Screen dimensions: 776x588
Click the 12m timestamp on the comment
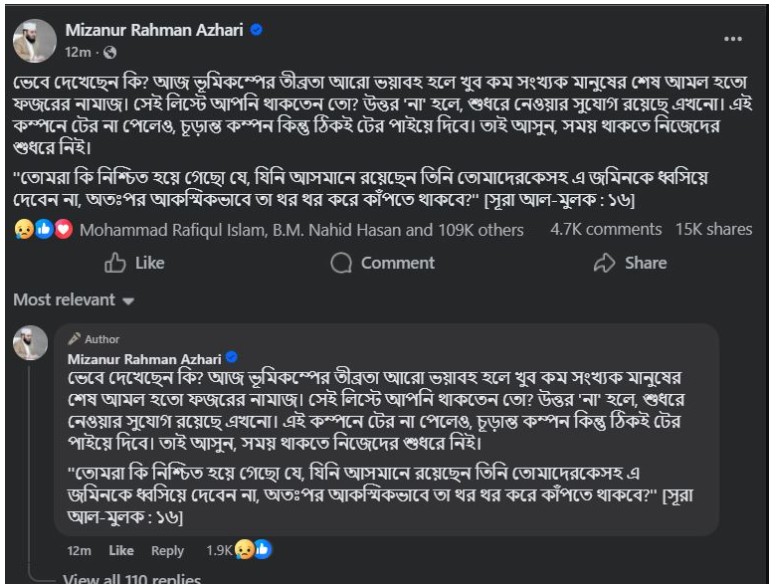80,550
